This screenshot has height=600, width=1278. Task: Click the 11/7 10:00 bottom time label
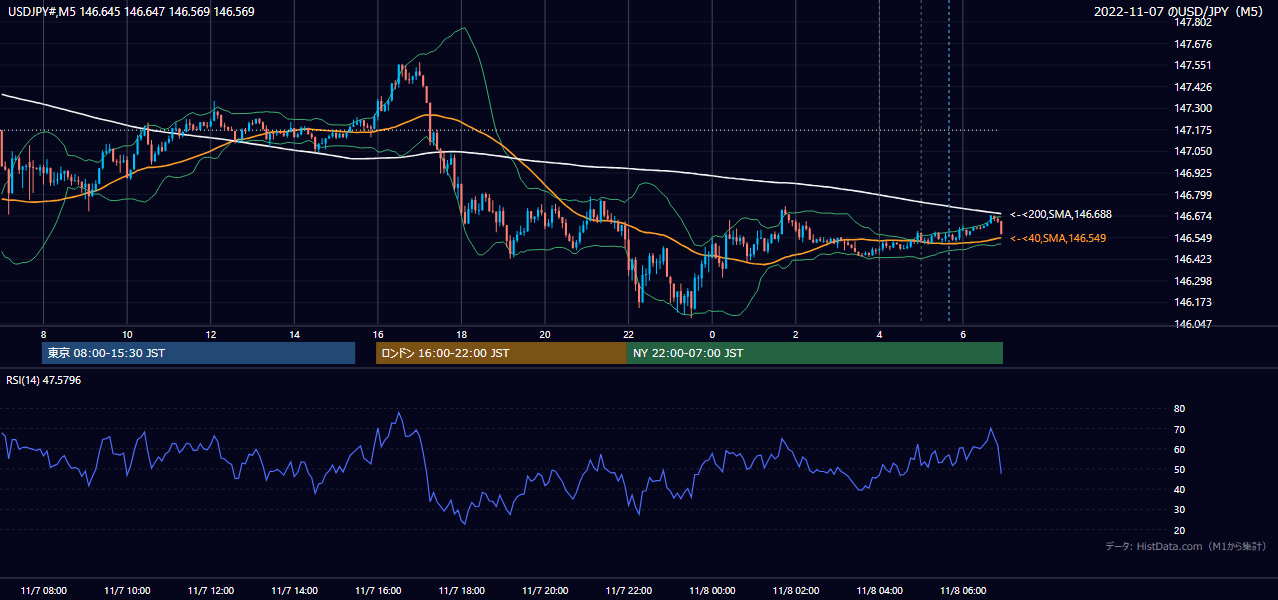pyautogui.click(x=127, y=590)
